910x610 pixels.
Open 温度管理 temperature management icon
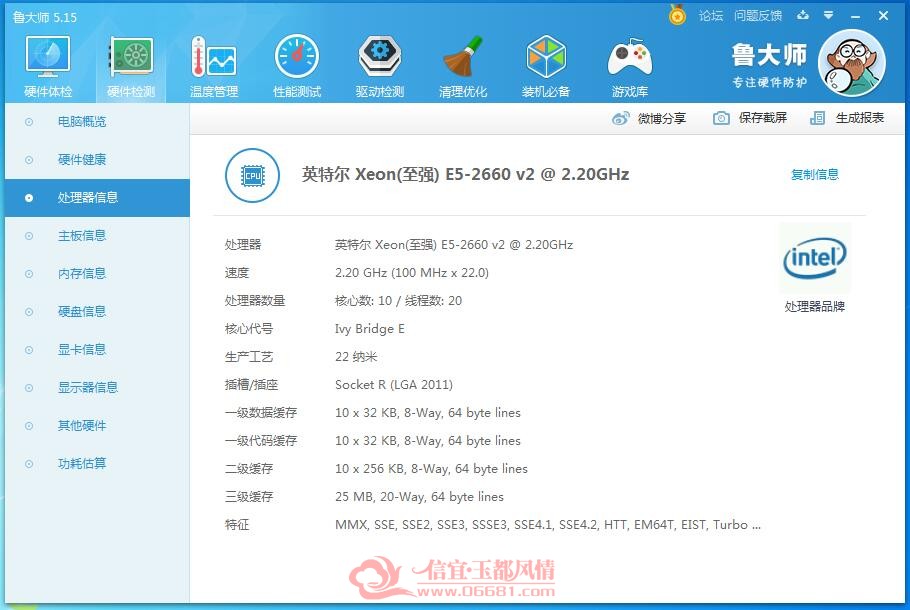pos(214,56)
